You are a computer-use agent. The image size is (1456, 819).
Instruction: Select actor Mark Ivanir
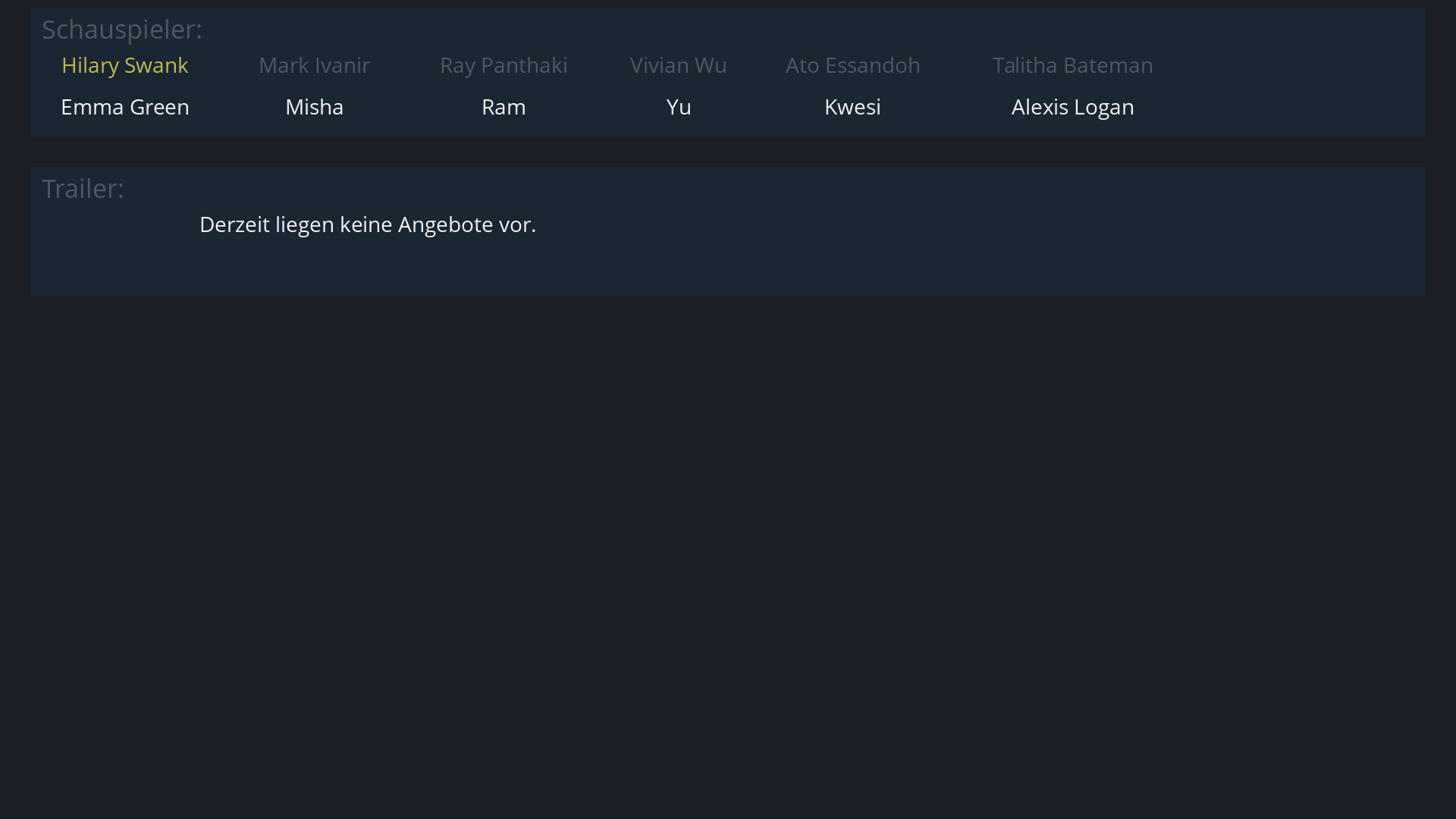click(314, 65)
